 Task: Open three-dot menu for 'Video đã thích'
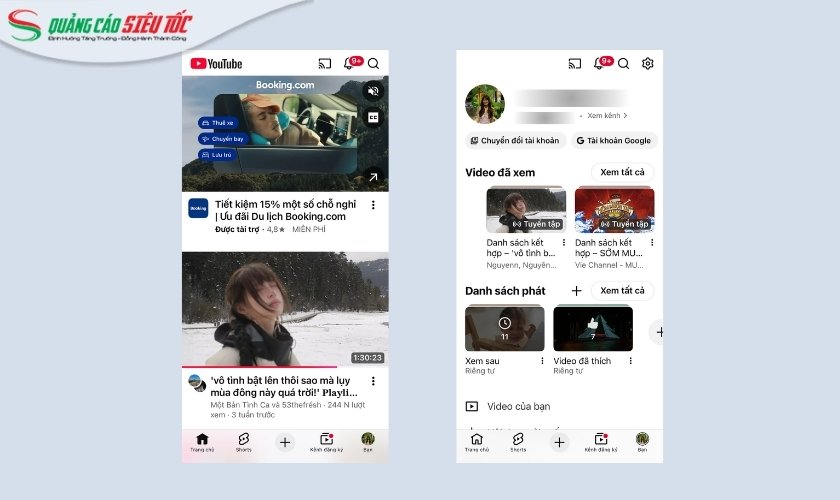point(631,361)
